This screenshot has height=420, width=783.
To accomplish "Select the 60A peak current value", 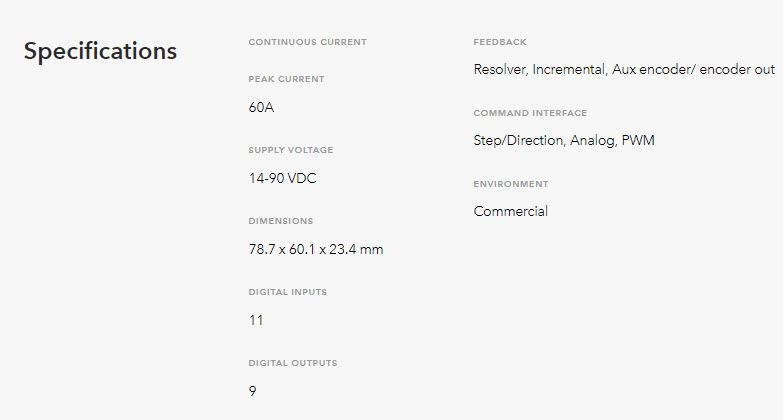I will pos(261,107).
